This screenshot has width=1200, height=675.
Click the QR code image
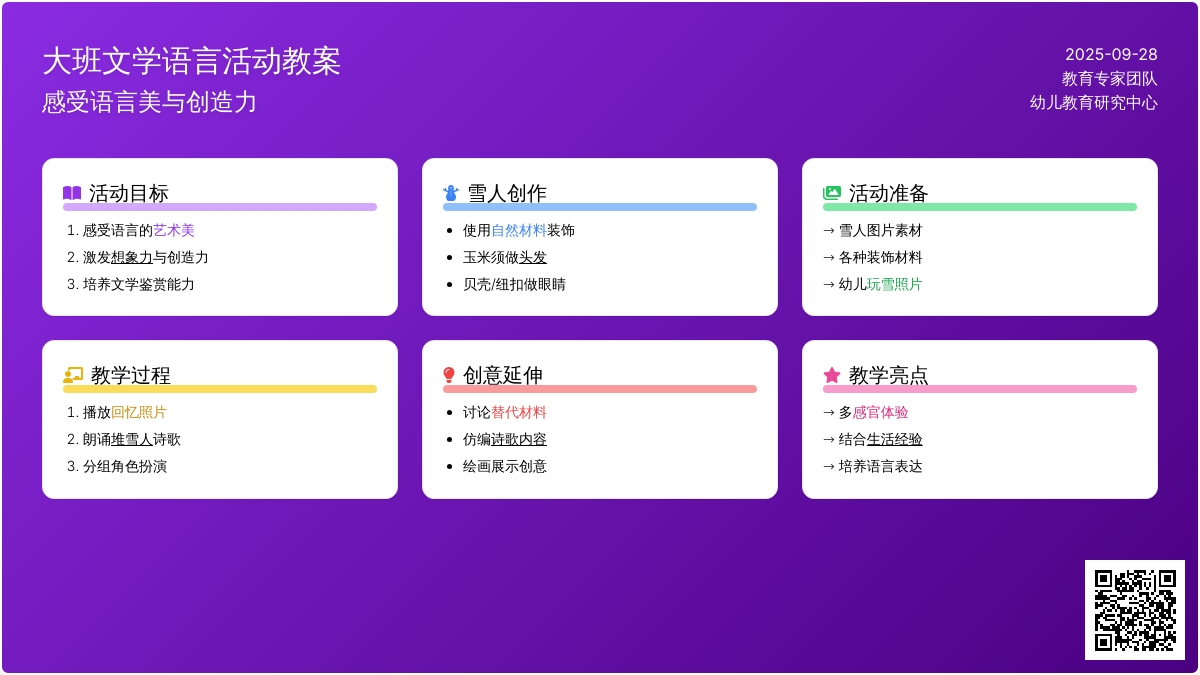tap(1134, 609)
